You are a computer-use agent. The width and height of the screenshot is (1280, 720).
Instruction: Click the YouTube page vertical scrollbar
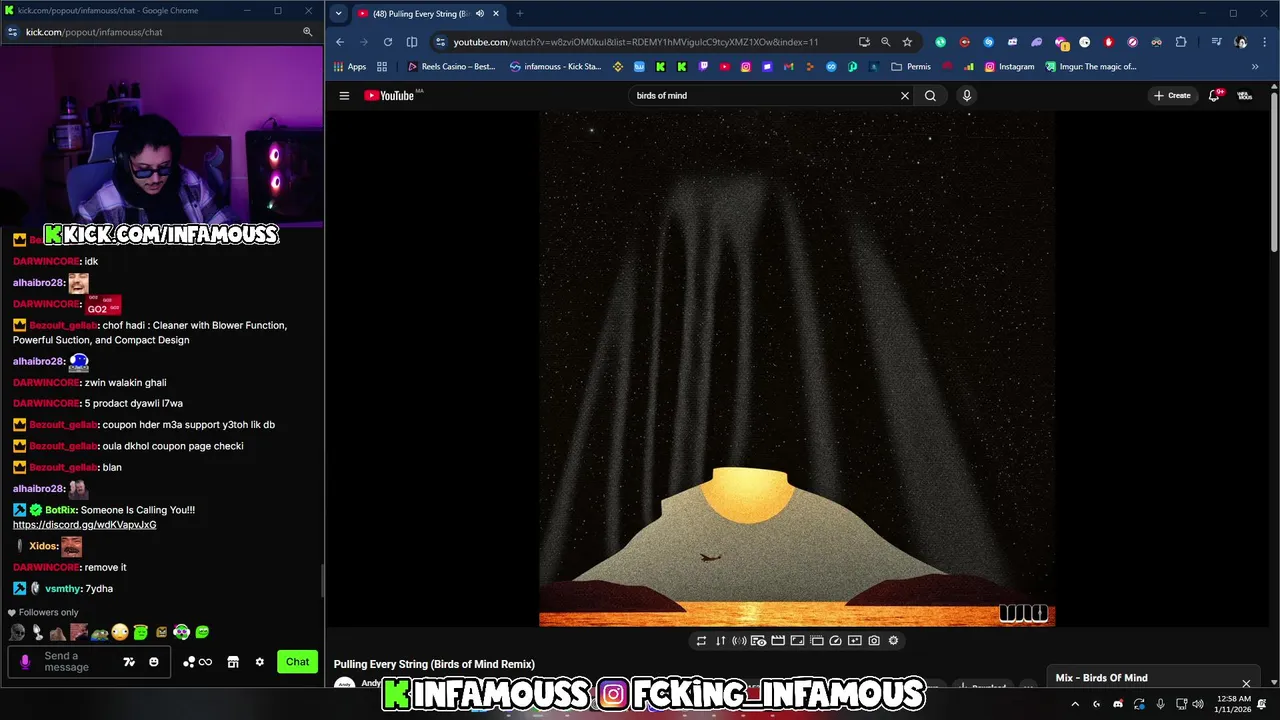click(1274, 170)
